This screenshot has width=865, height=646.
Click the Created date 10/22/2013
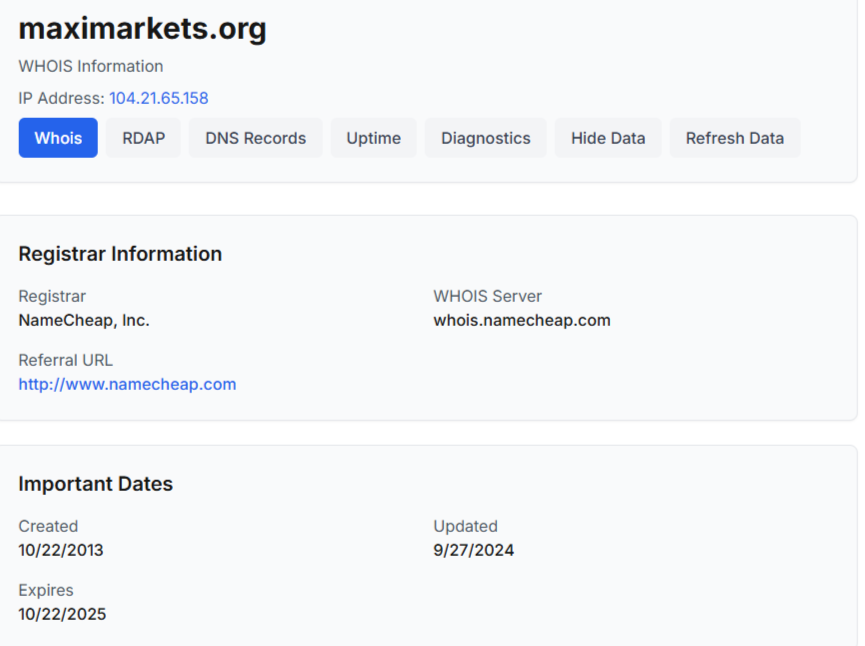(x=61, y=550)
